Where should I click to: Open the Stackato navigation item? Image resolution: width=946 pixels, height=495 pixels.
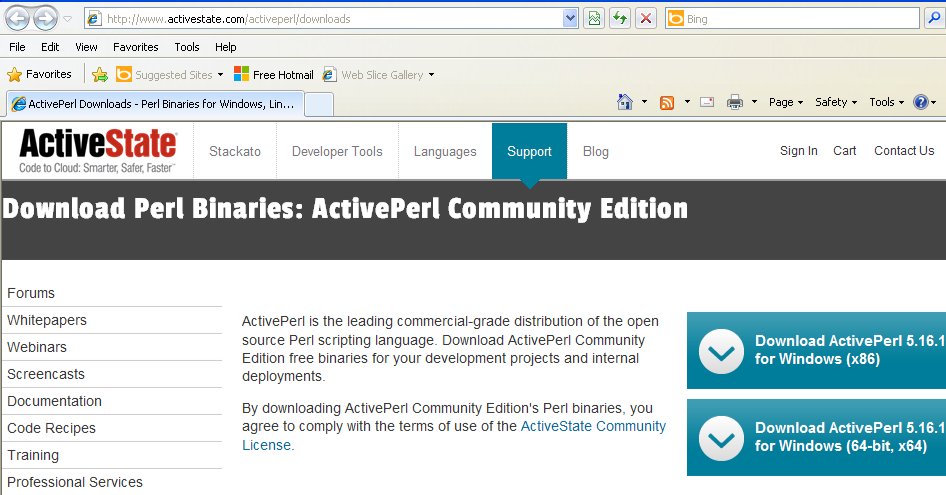tap(235, 152)
